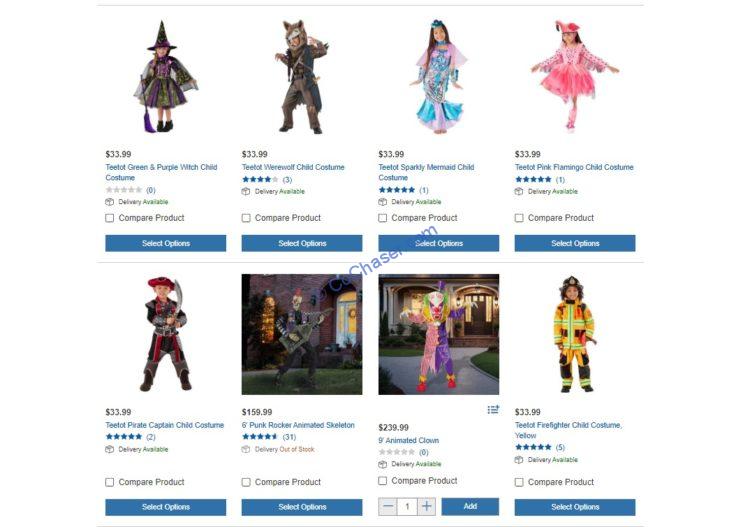Click delivery box icon under Punk Rocker Skeleton
Image resolution: width=750 pixels, height=527 pixels.
click(x=246, y=449)
